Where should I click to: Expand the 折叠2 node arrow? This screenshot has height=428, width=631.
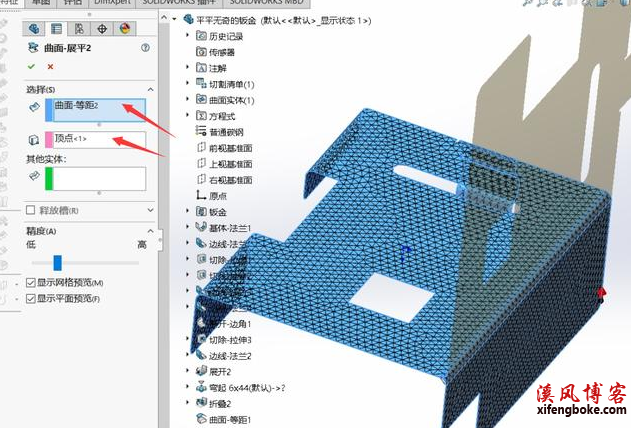click(187, 402)
